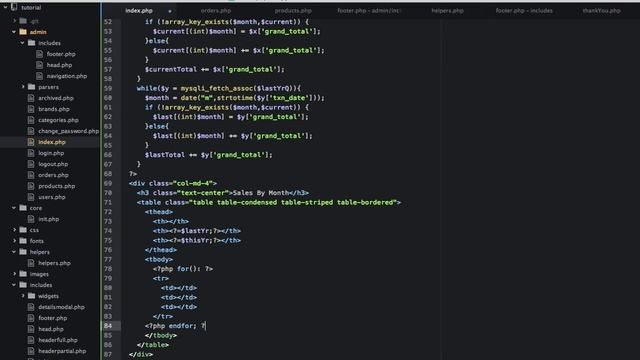Click the file icon beside navigation.php
Screen dimensions: 640x360
pos(40,76)
